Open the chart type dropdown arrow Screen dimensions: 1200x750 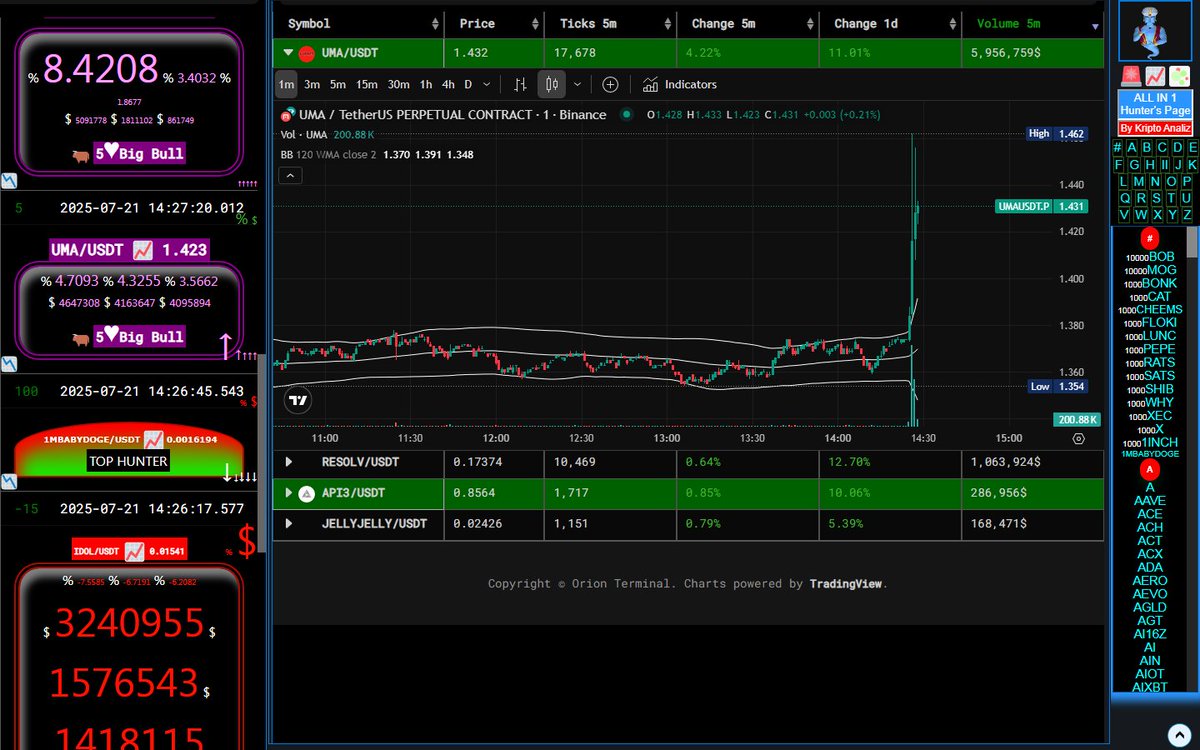[577, 85]
